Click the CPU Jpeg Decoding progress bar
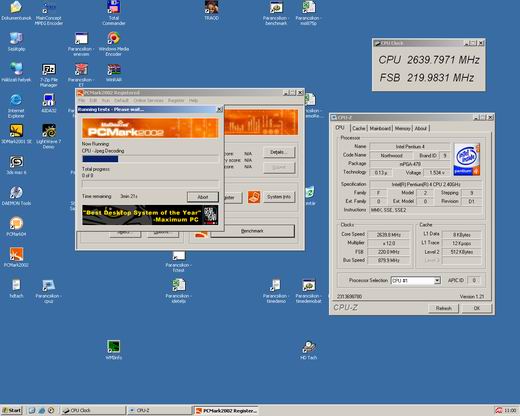 [150, 159]
